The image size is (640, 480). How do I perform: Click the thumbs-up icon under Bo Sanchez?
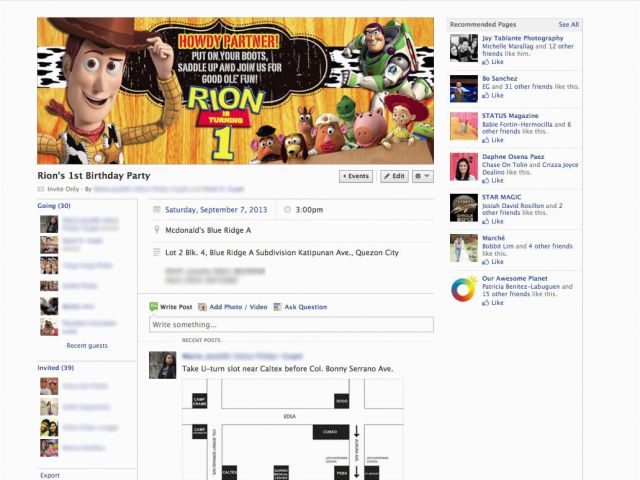(x=485, y=96)
